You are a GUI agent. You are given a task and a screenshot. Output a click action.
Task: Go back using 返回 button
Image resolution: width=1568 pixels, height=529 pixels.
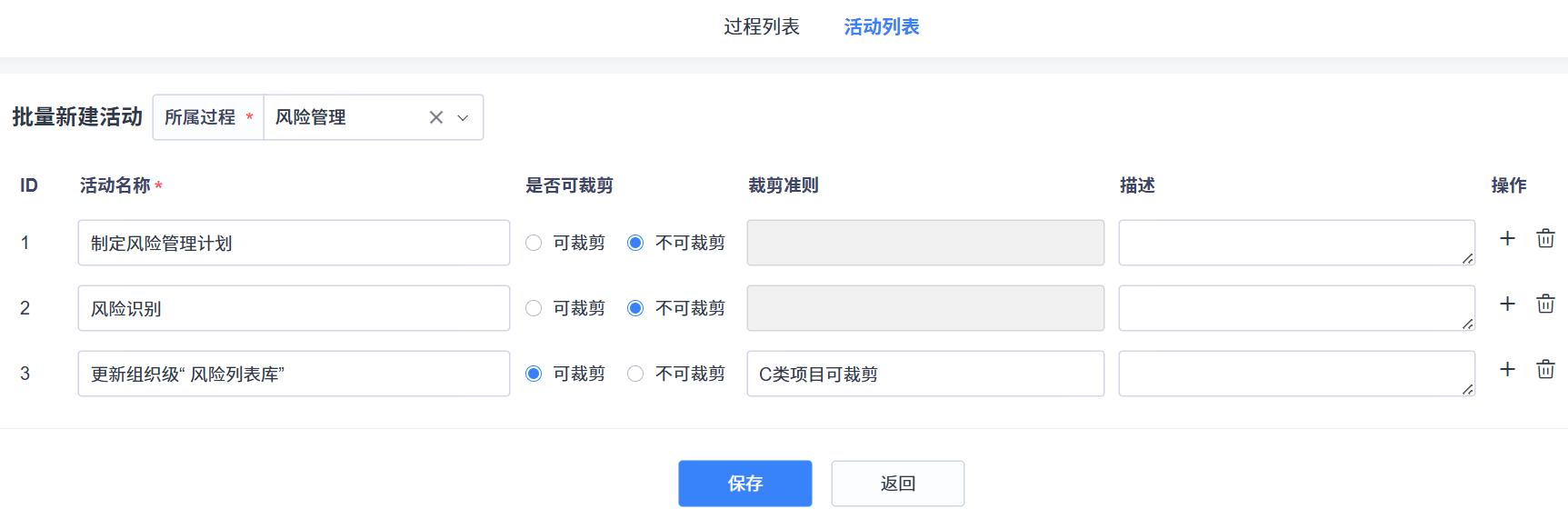pyautogui.click(x=898, y=484)
